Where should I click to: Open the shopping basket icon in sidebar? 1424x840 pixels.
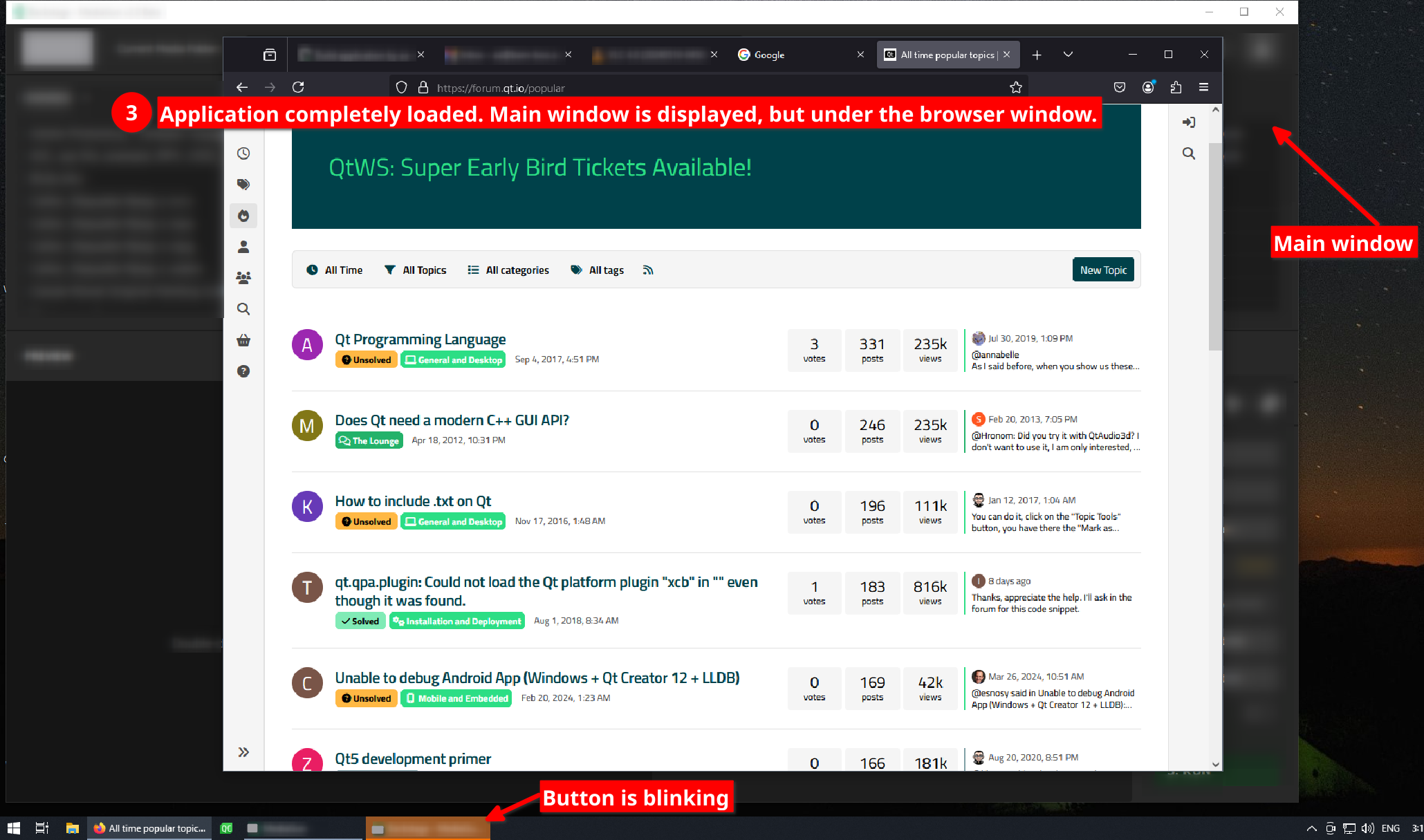[x=243, y=340]
